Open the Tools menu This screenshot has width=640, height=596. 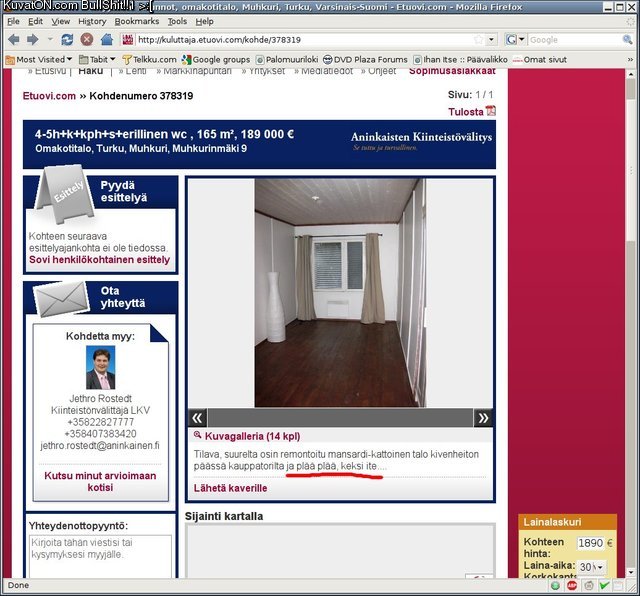pyautogui.click(x=177, y=22)
